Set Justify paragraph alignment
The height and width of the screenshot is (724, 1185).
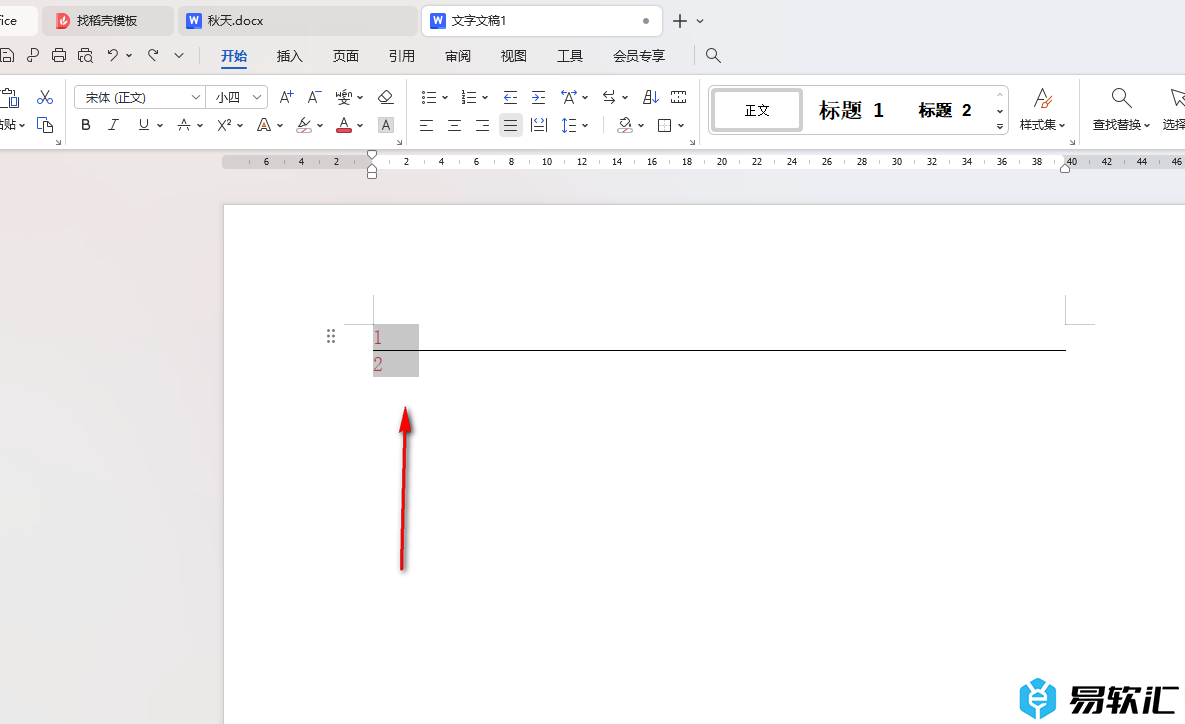(511, 125)
